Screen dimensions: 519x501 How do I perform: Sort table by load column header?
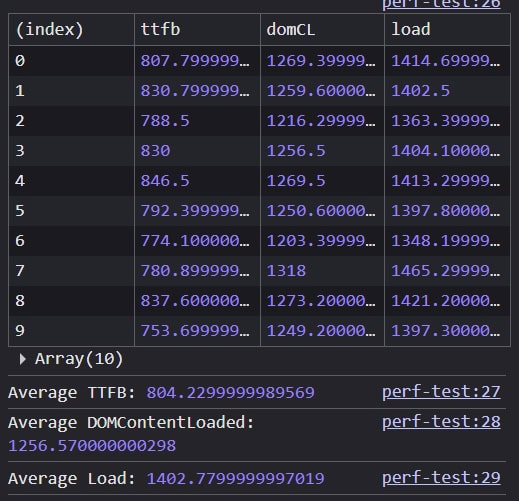pos(447,29)
